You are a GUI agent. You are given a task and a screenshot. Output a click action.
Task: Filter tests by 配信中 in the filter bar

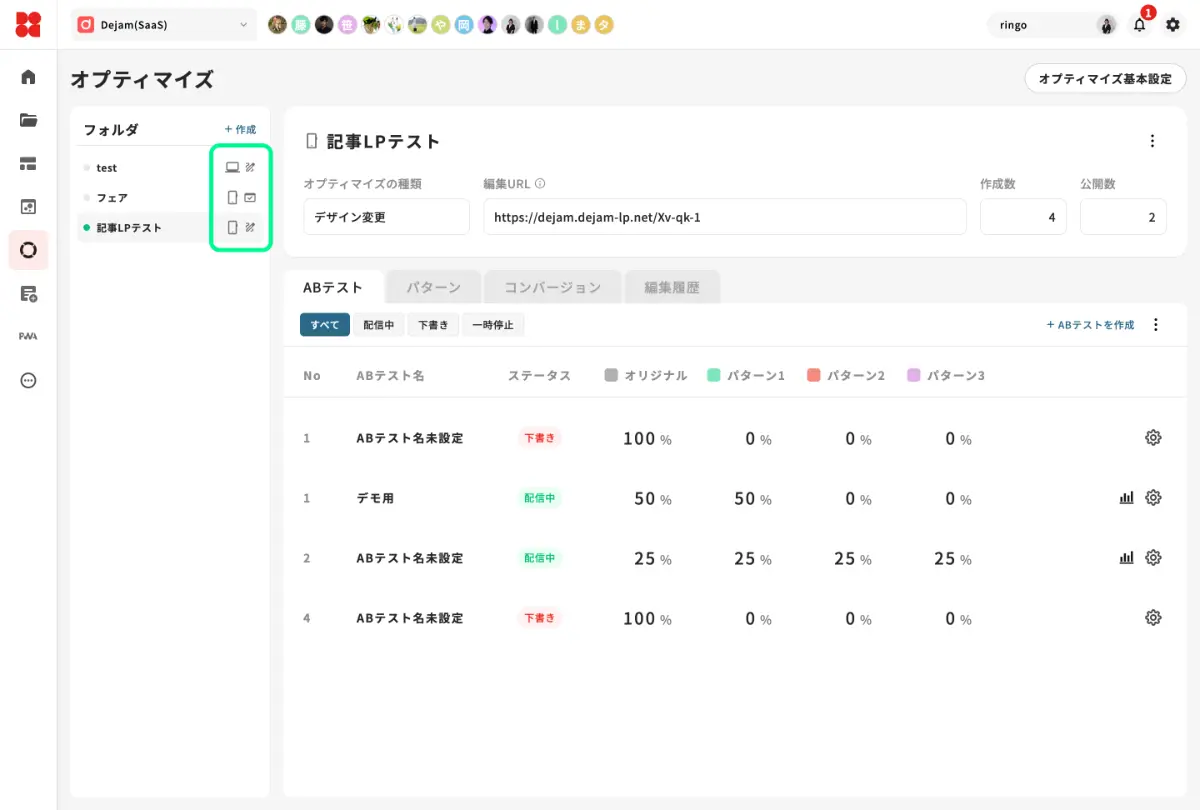coord(378,325)
